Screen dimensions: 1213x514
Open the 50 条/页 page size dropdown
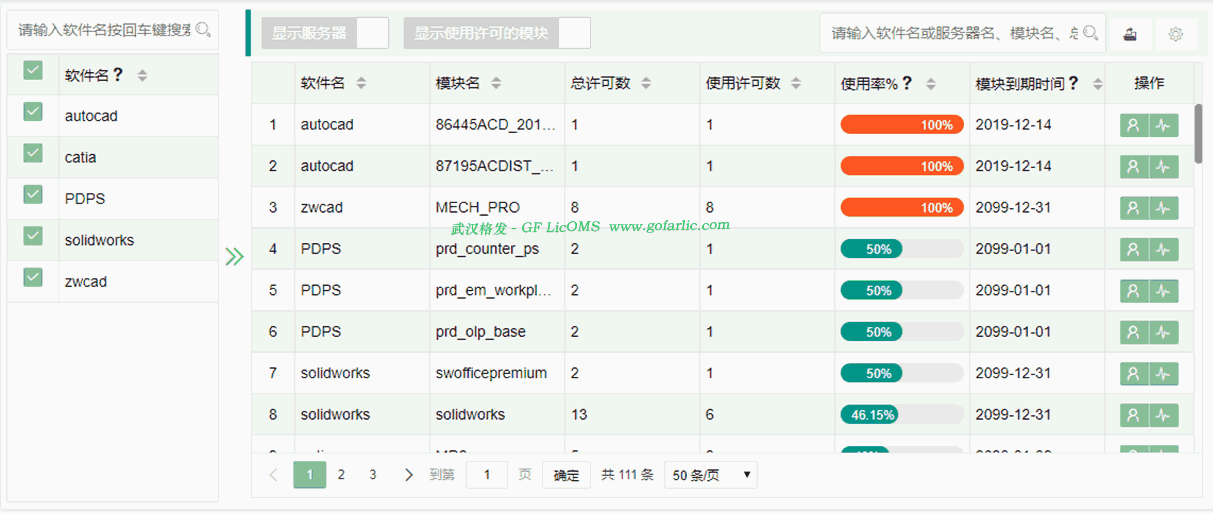point(711,475)
